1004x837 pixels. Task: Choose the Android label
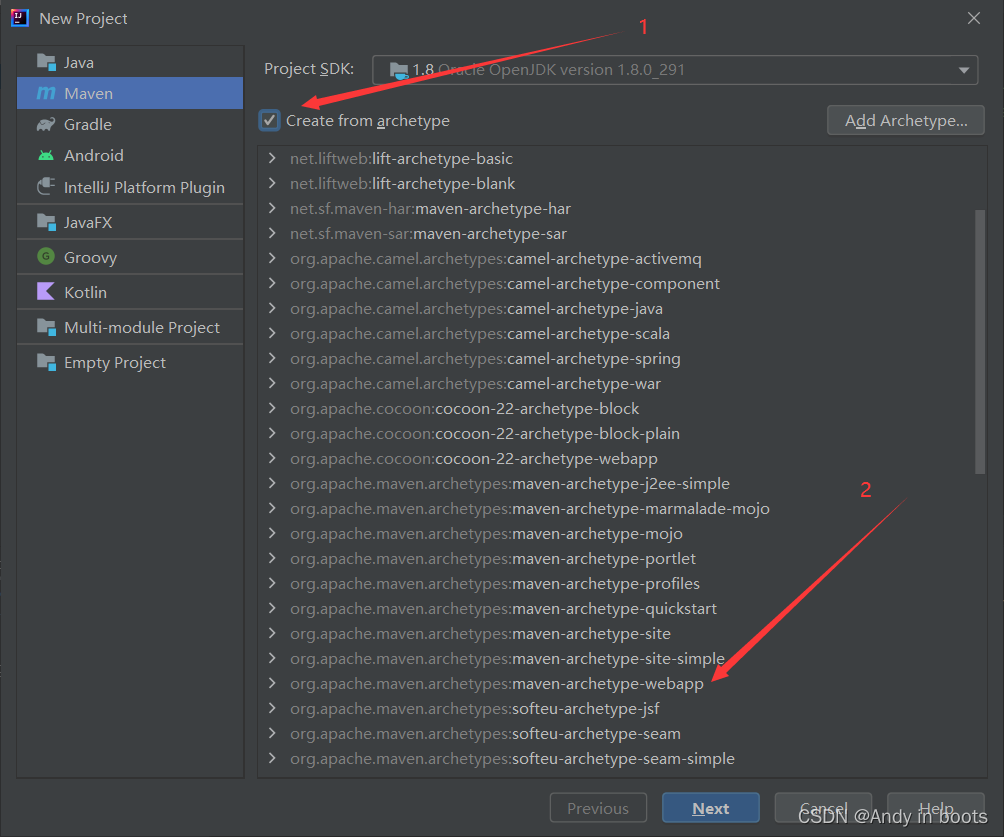93,156
